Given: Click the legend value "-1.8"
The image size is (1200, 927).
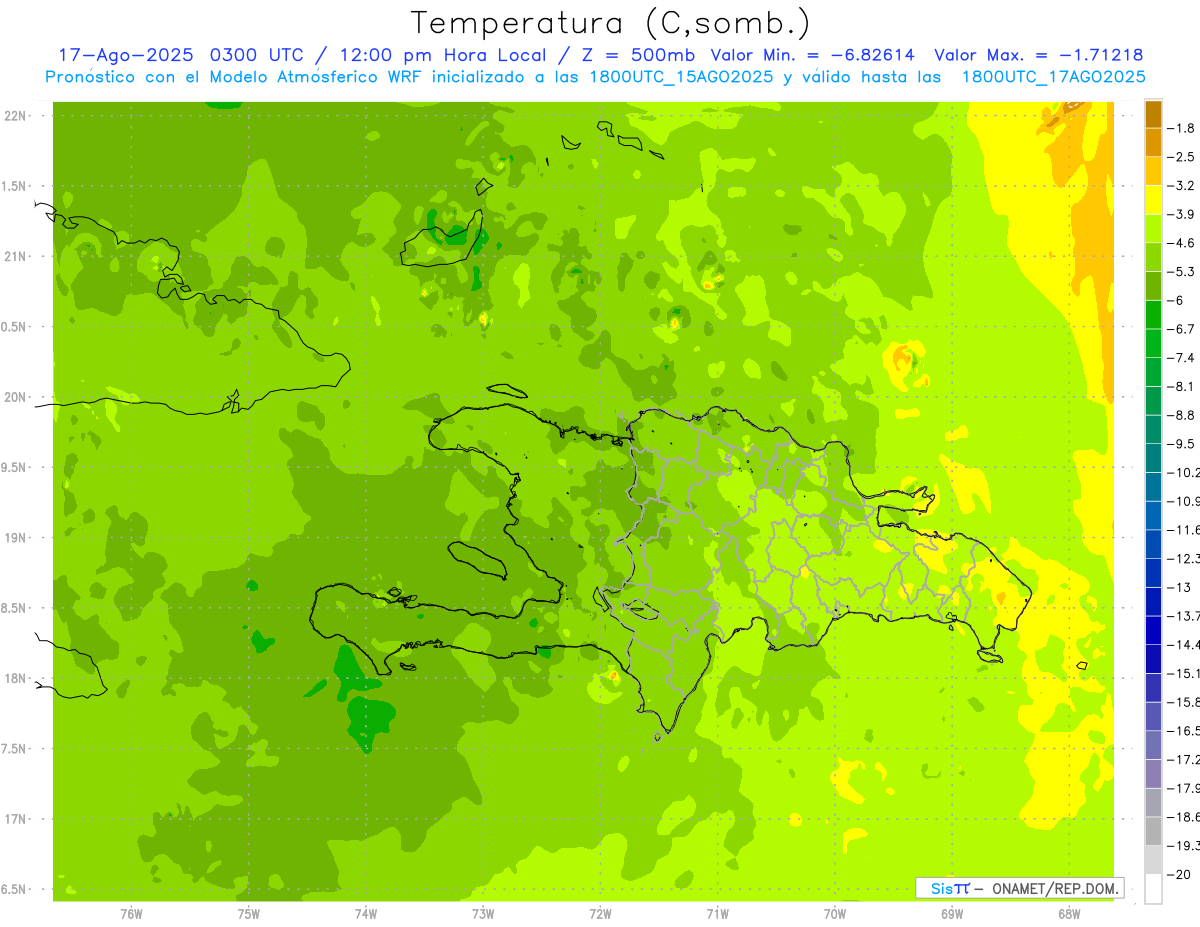Looking at the screenshot, I should (x=1182, y=128).
